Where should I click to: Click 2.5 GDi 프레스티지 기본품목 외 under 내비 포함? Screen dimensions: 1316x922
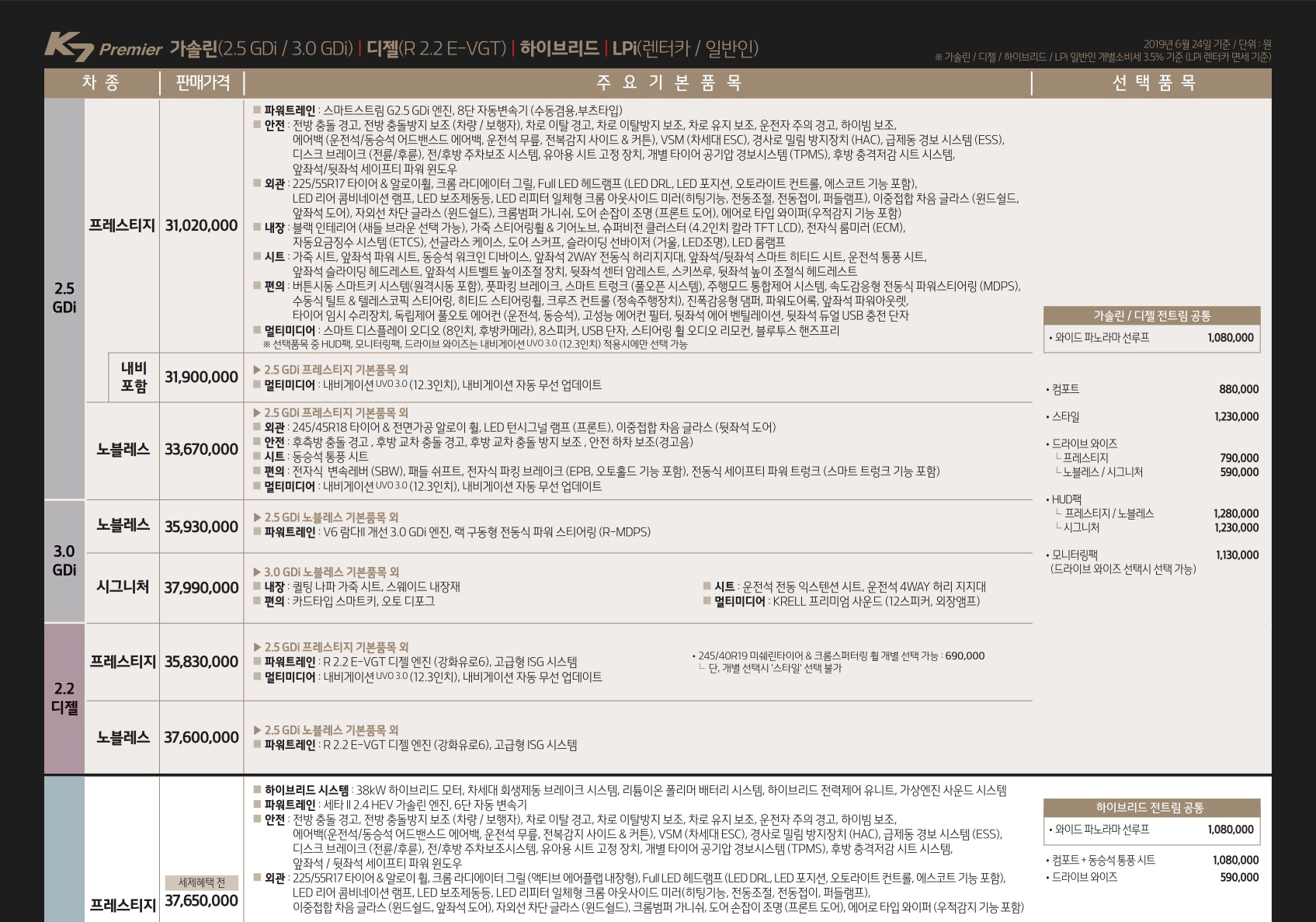(331, 370)
